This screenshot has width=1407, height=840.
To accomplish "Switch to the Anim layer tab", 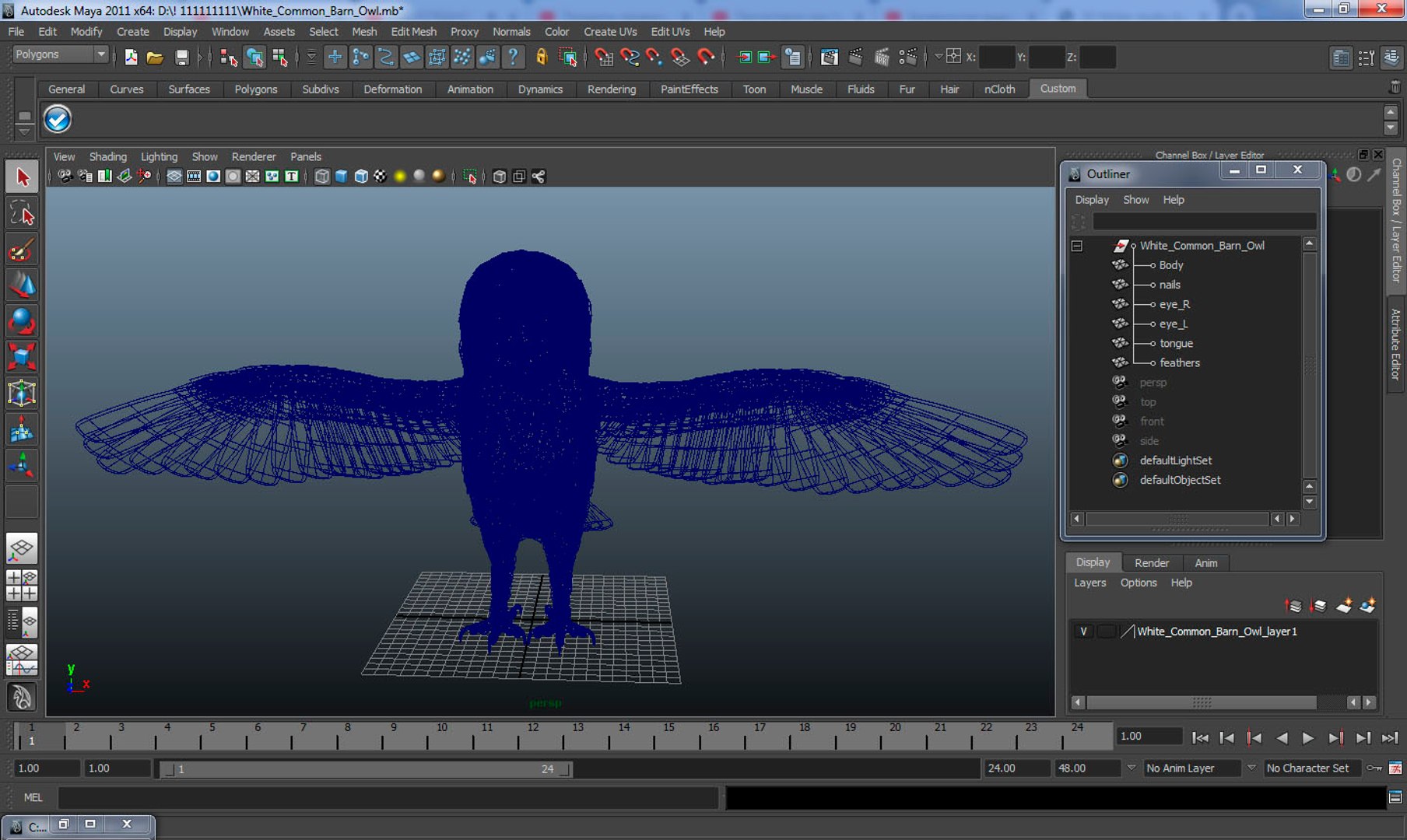I will 1205,563.
